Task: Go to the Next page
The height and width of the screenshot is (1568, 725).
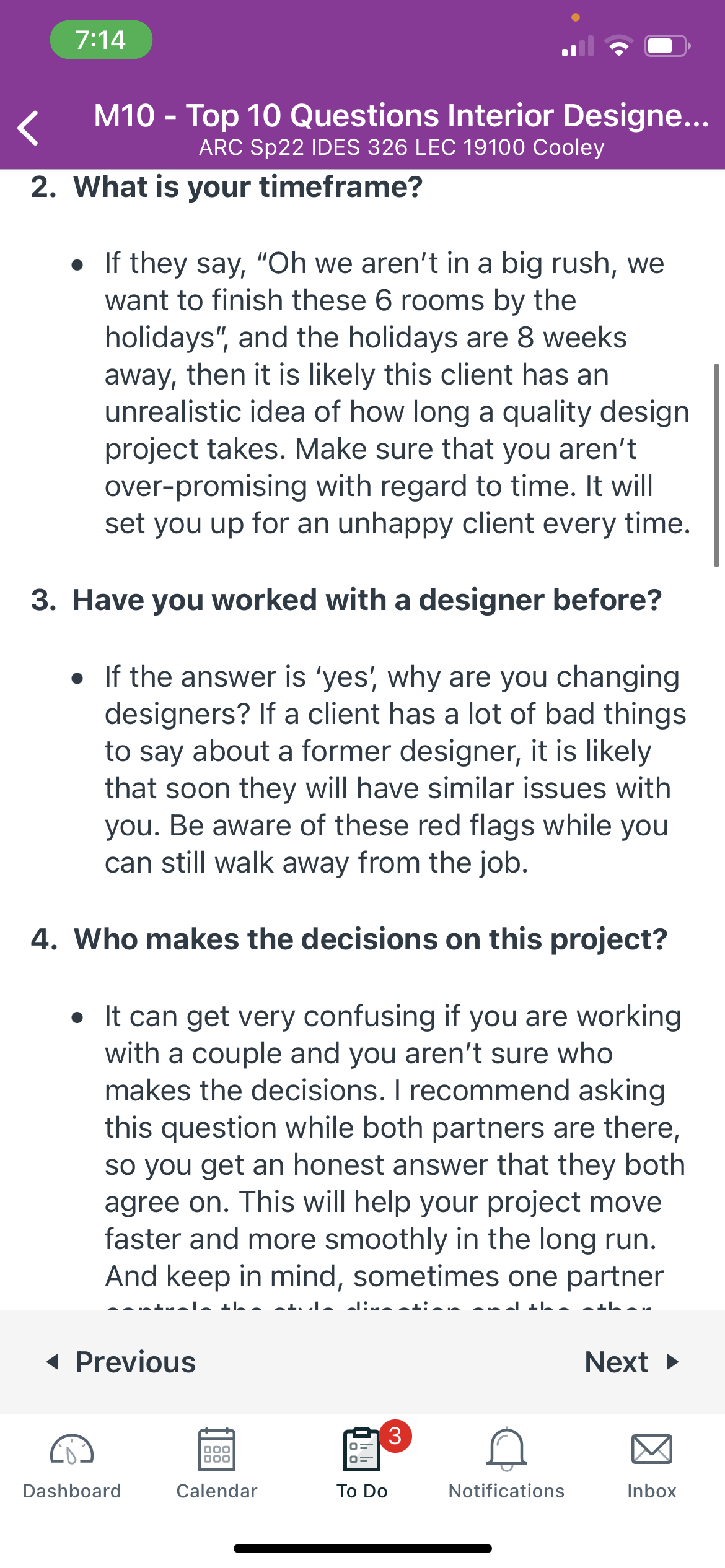Action: tap(632, 1362)
